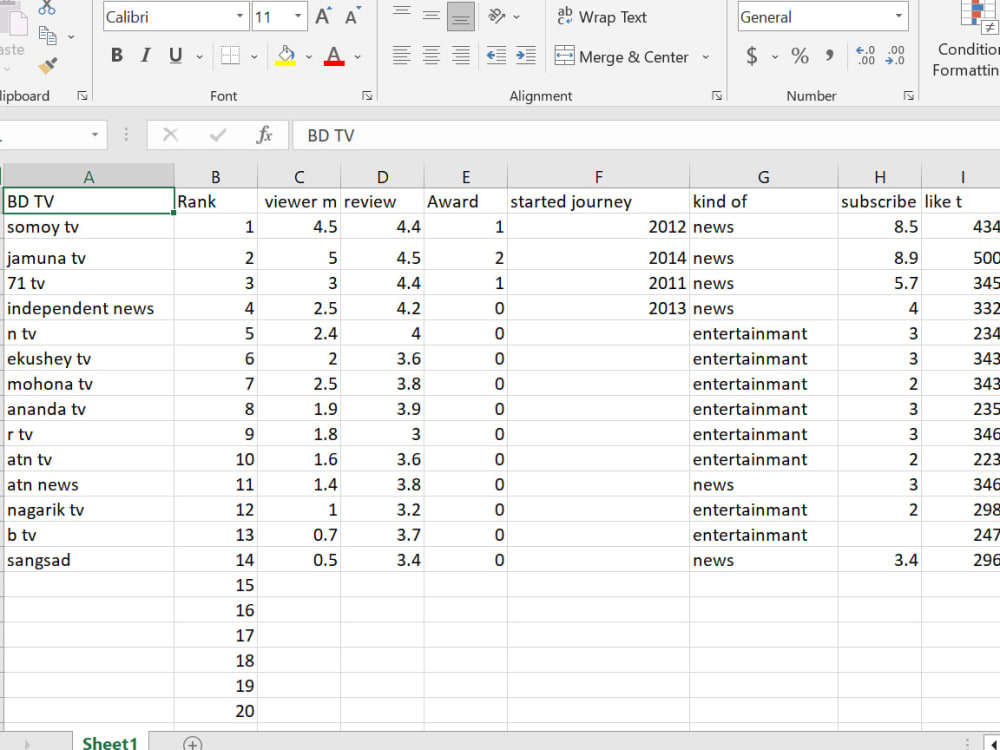This screenshot has width=1000, height=750.
Task: Increase font size with large A
Action: (x=323, y=17)
